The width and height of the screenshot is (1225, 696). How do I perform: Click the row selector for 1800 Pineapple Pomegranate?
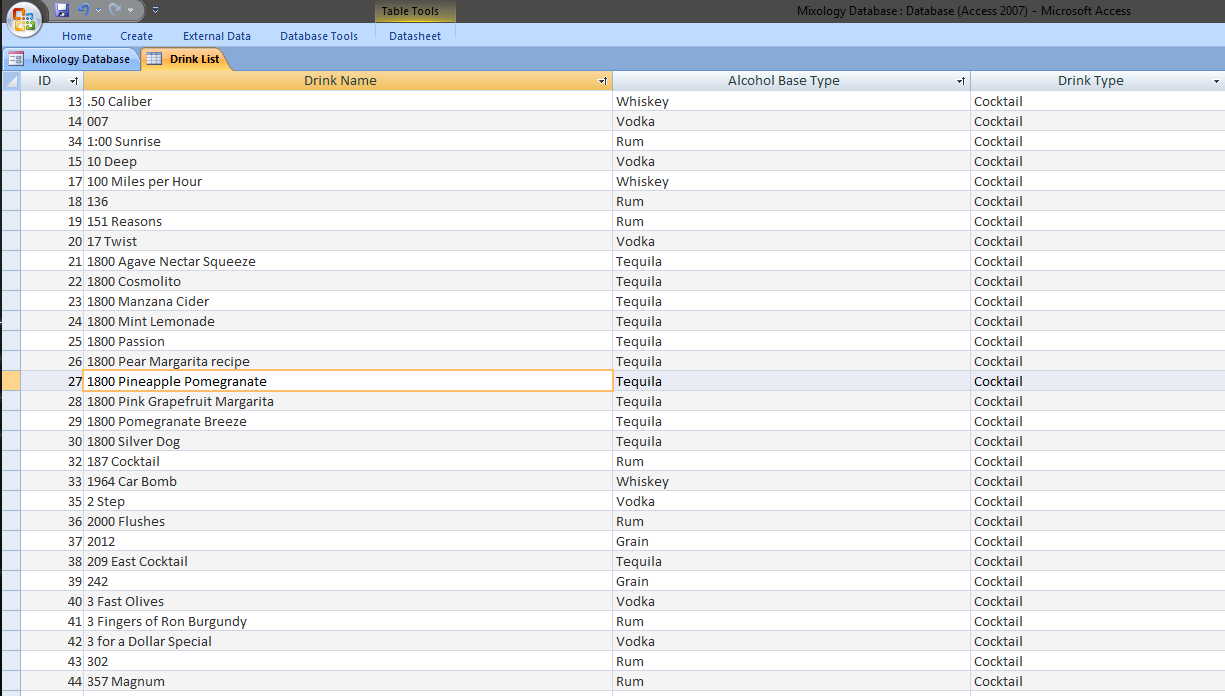click(11, 381)
